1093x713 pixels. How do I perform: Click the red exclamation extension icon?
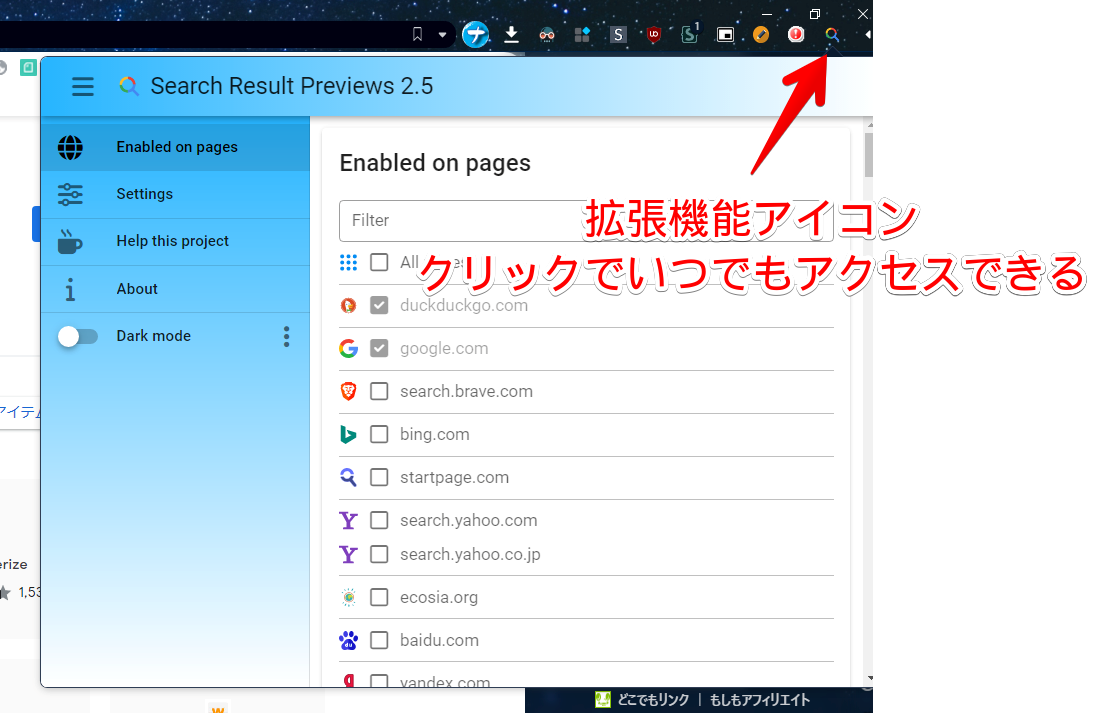tap(796, 34)
